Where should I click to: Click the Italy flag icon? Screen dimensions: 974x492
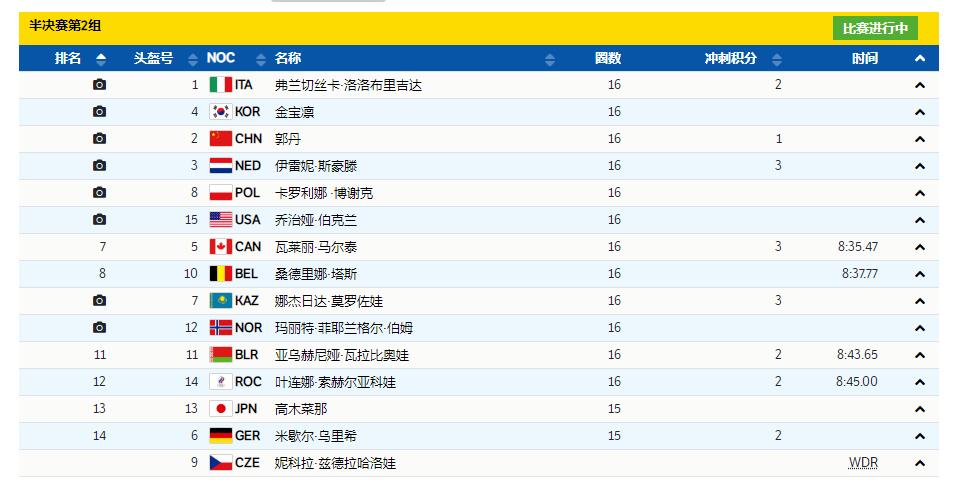pyautogui.click(x=221, y=84)
